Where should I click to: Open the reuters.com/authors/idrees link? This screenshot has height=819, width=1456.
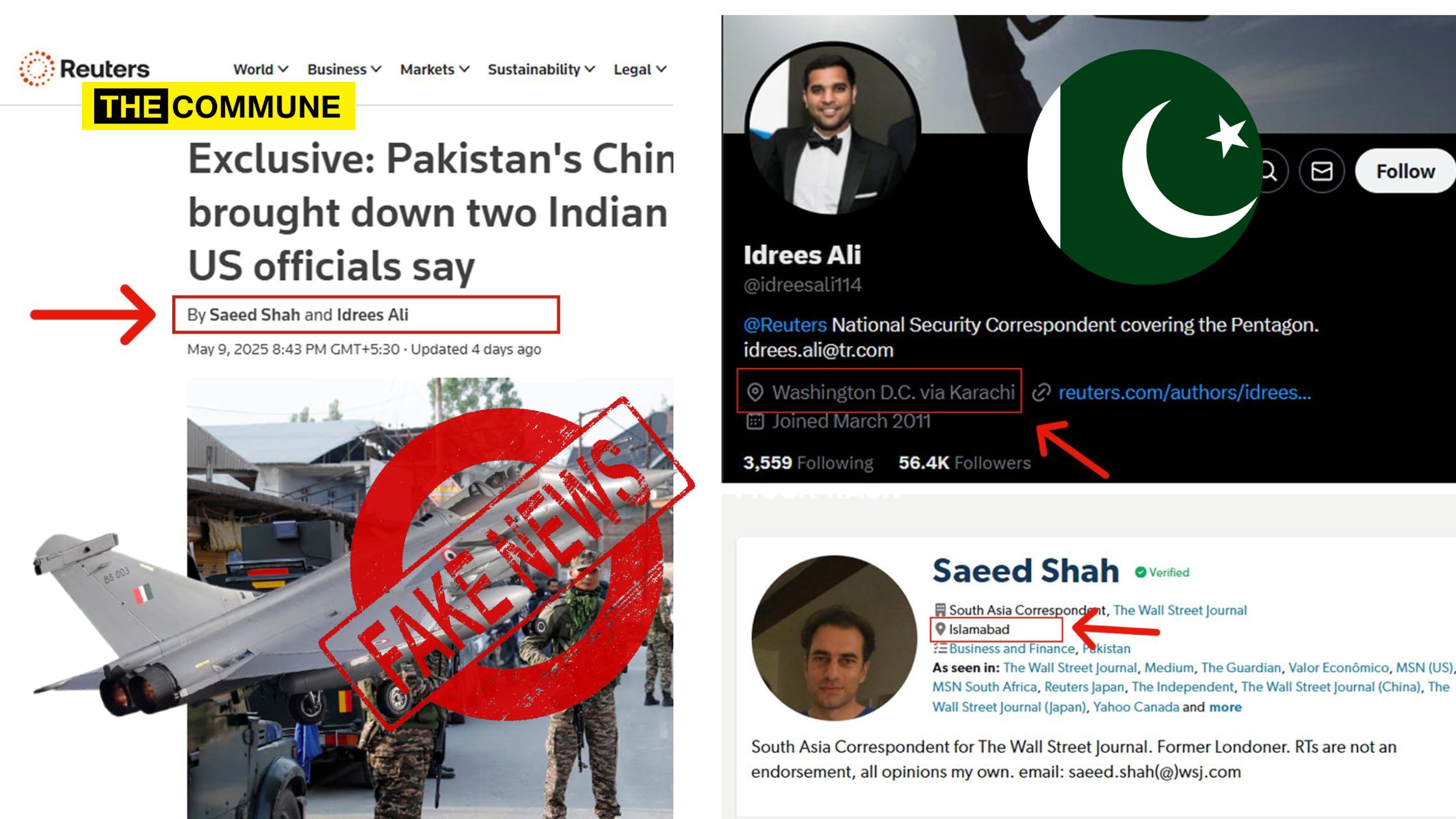[1184, 392]
